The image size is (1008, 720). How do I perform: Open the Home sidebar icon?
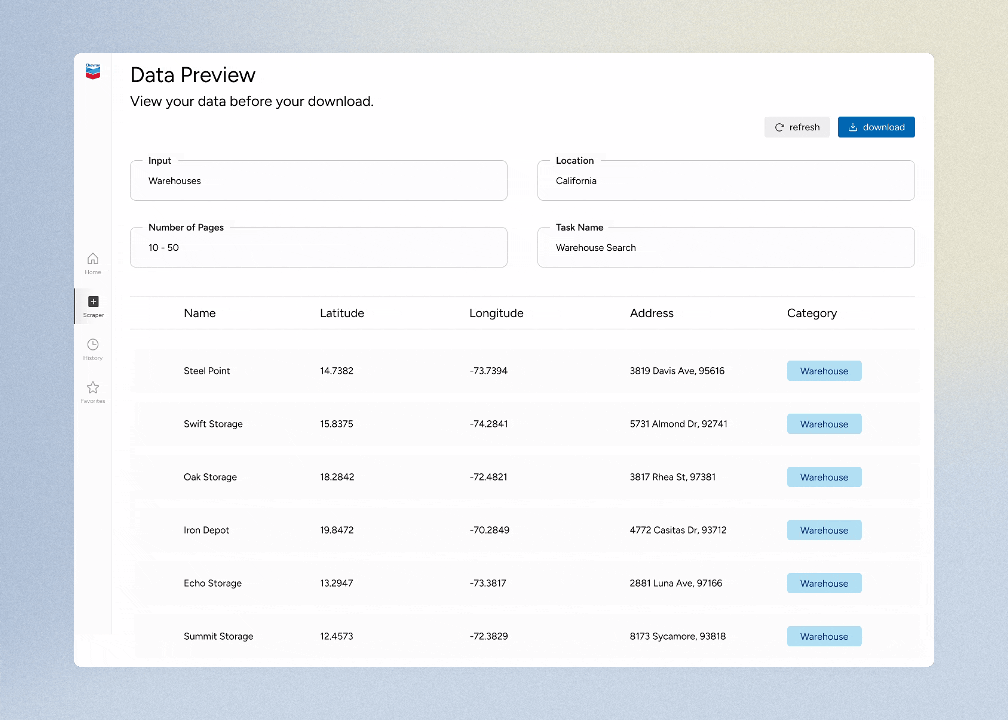93,258
